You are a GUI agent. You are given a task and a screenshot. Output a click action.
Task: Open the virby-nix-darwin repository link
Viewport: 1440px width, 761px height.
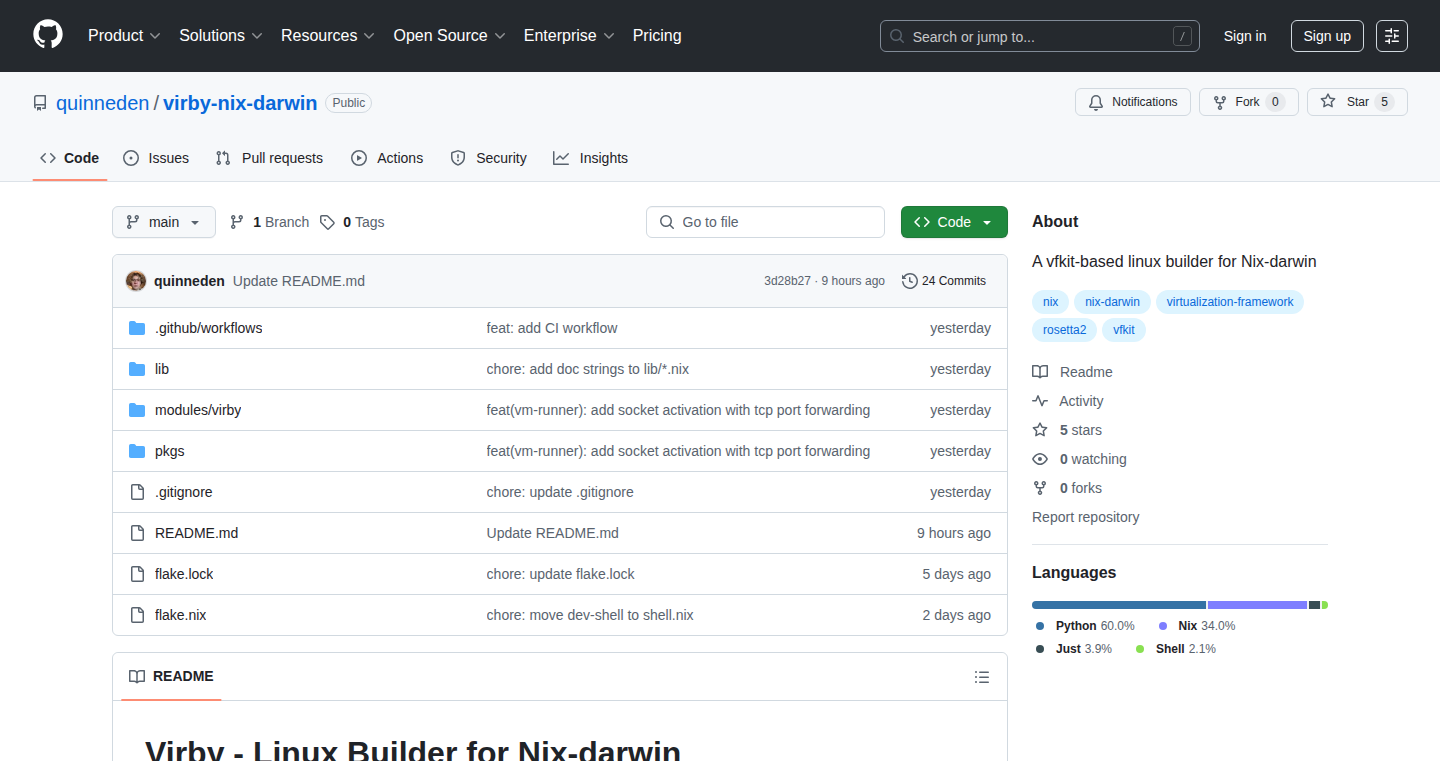pos(240,103)
